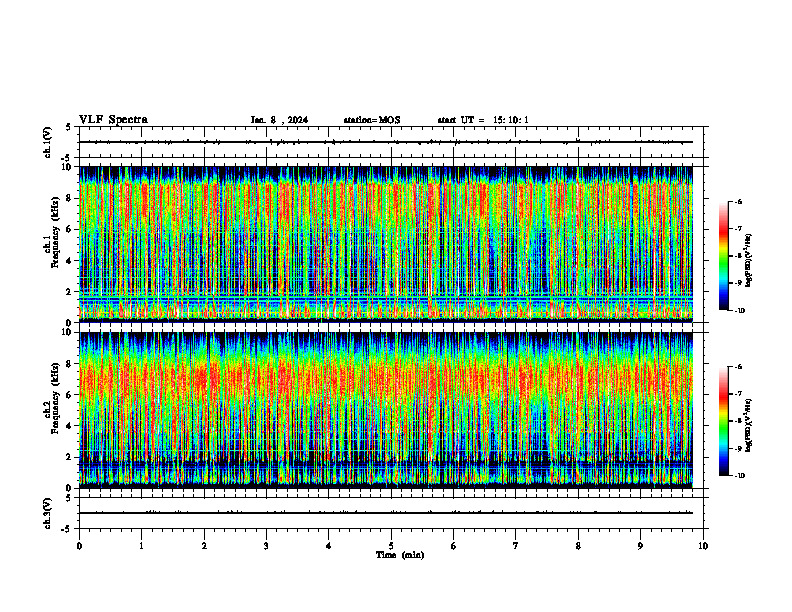Click the "5" tick on ch.1(V) axis
Viewport: 792px width, 612px height.
pyautogui.click(x=69, y=127)
